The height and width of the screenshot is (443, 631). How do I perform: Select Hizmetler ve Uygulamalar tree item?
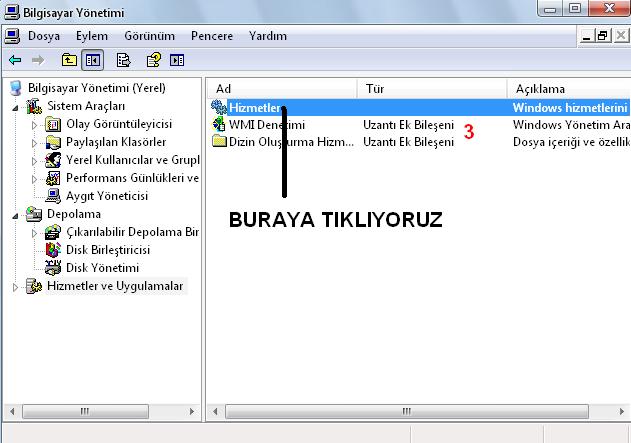(115, 286)
